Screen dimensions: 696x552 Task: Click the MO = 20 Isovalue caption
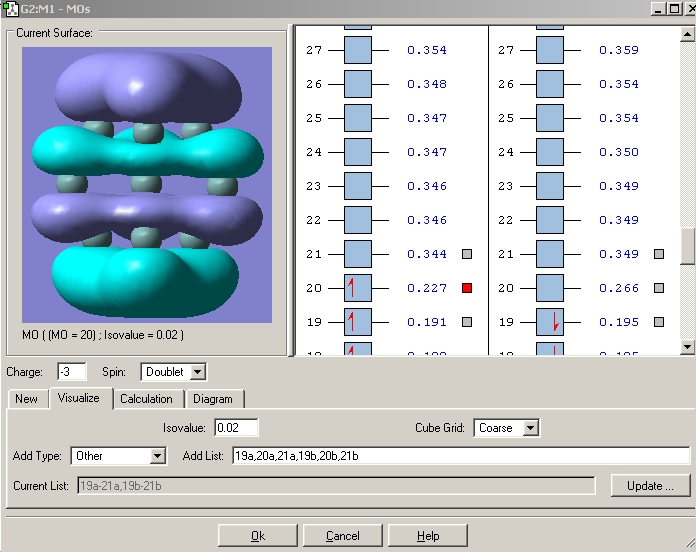pos(103,335)
